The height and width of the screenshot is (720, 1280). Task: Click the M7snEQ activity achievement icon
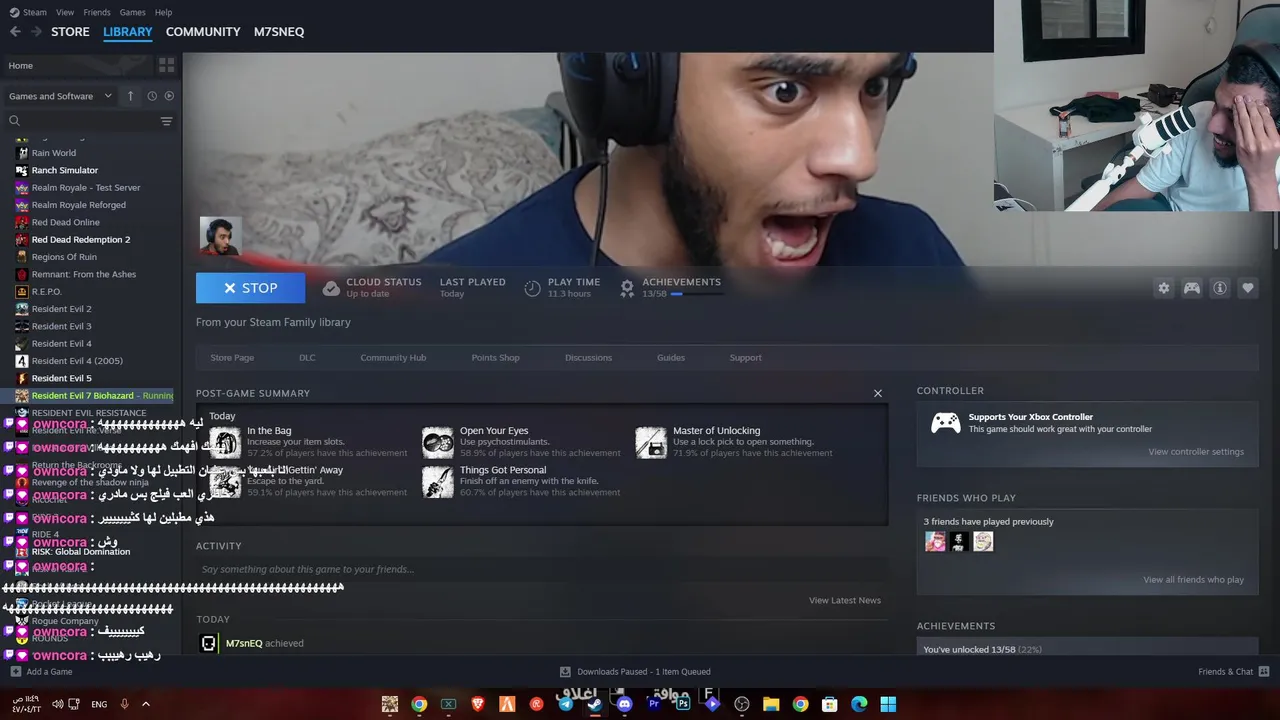point(208,643)
